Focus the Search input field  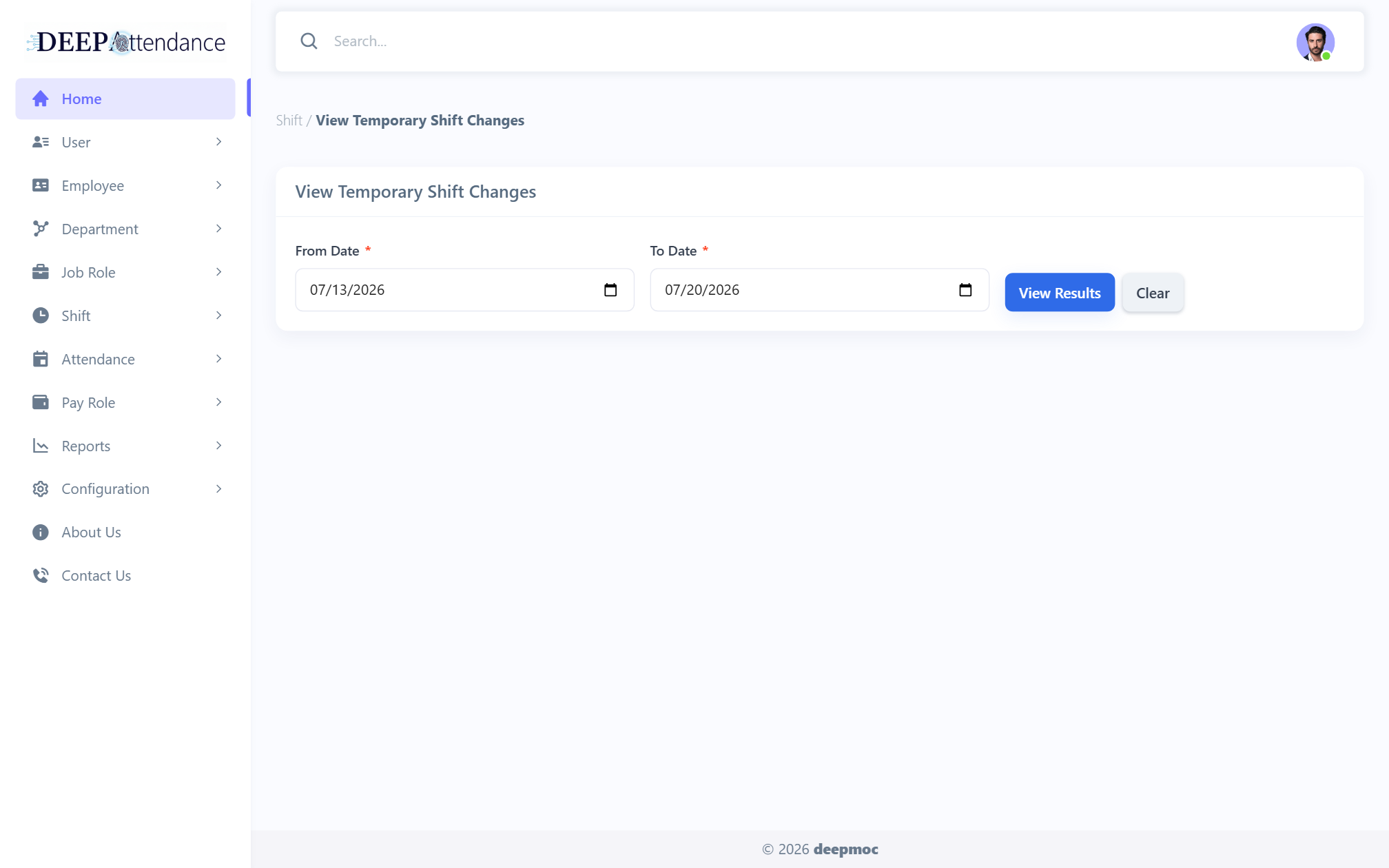[x=806, y=41]
